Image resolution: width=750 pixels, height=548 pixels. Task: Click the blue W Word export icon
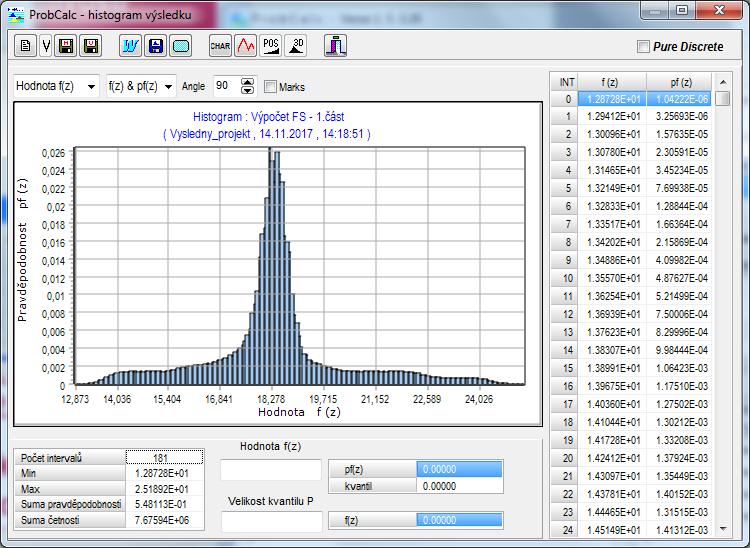pos(131,46)
